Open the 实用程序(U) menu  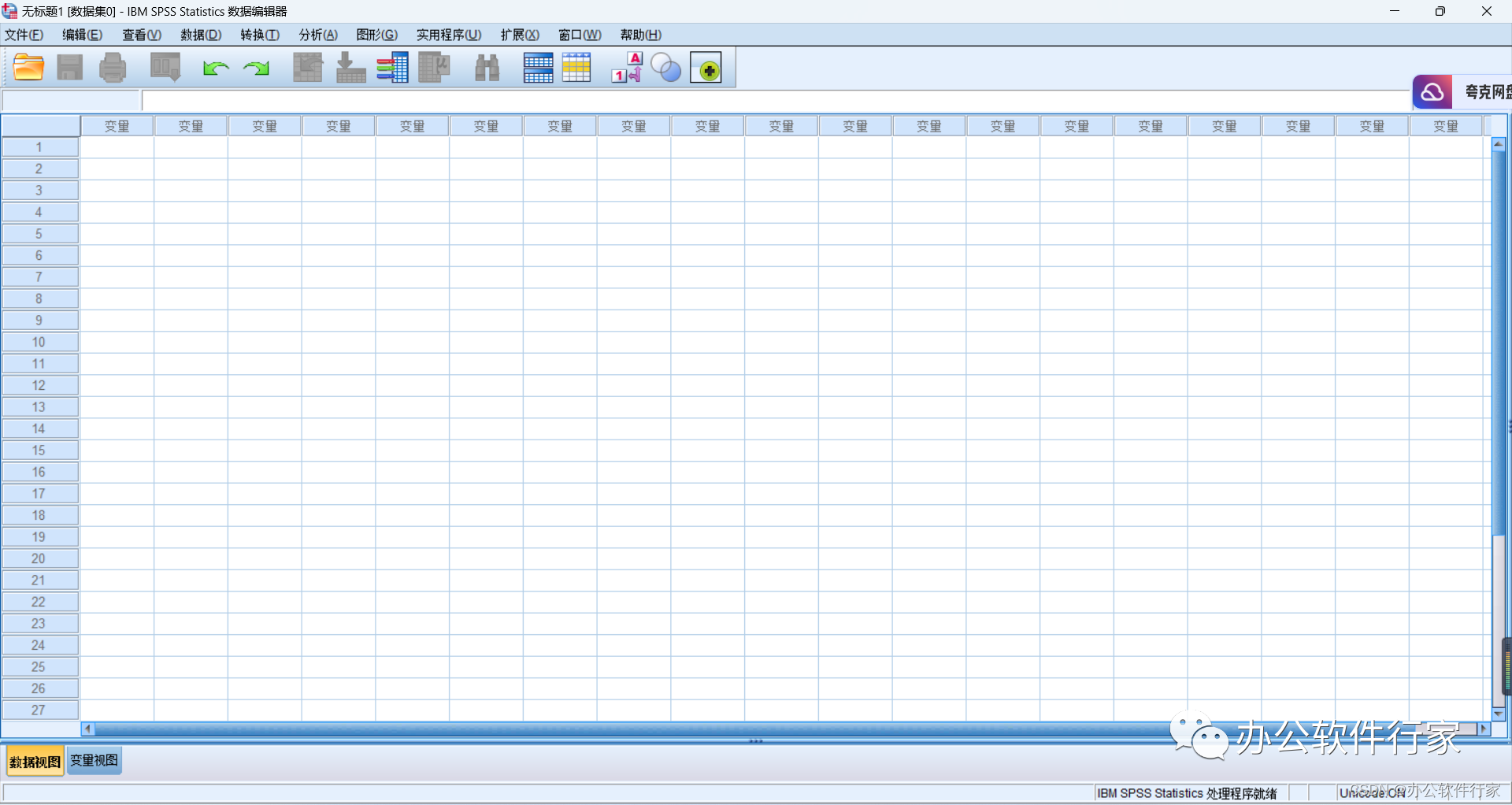tap(449, 35)
